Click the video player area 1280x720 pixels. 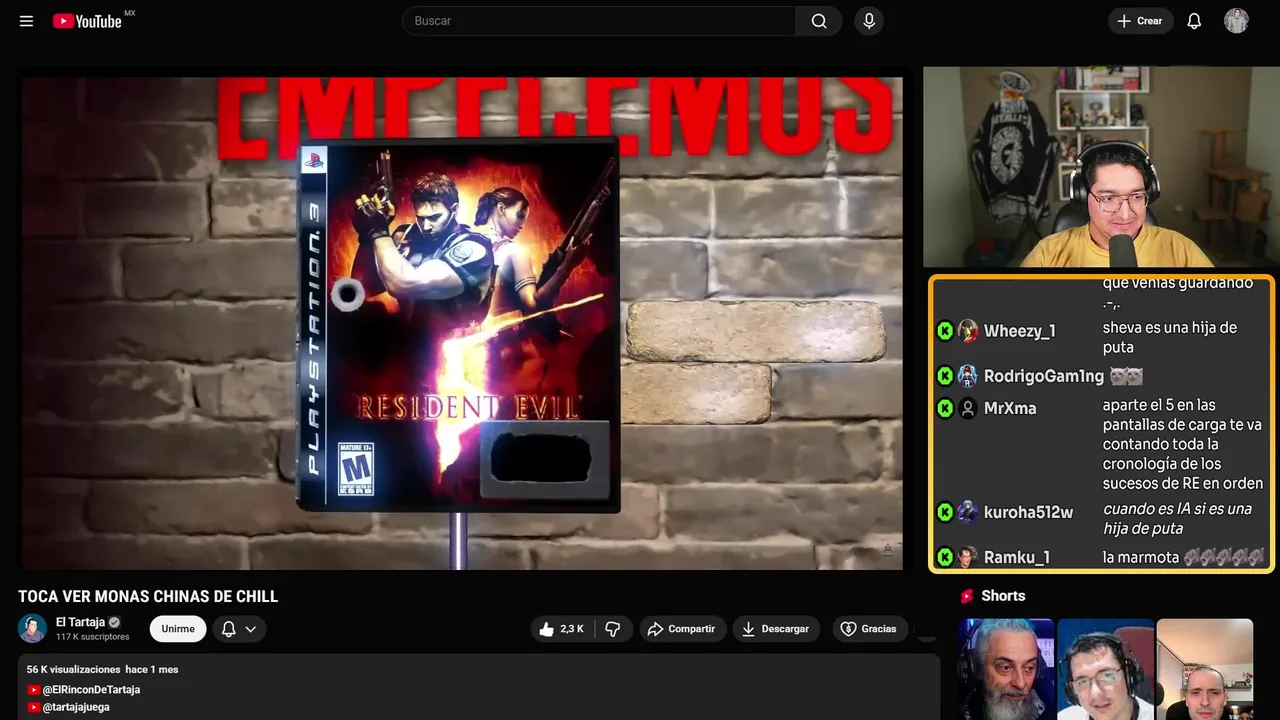(462, 323)
